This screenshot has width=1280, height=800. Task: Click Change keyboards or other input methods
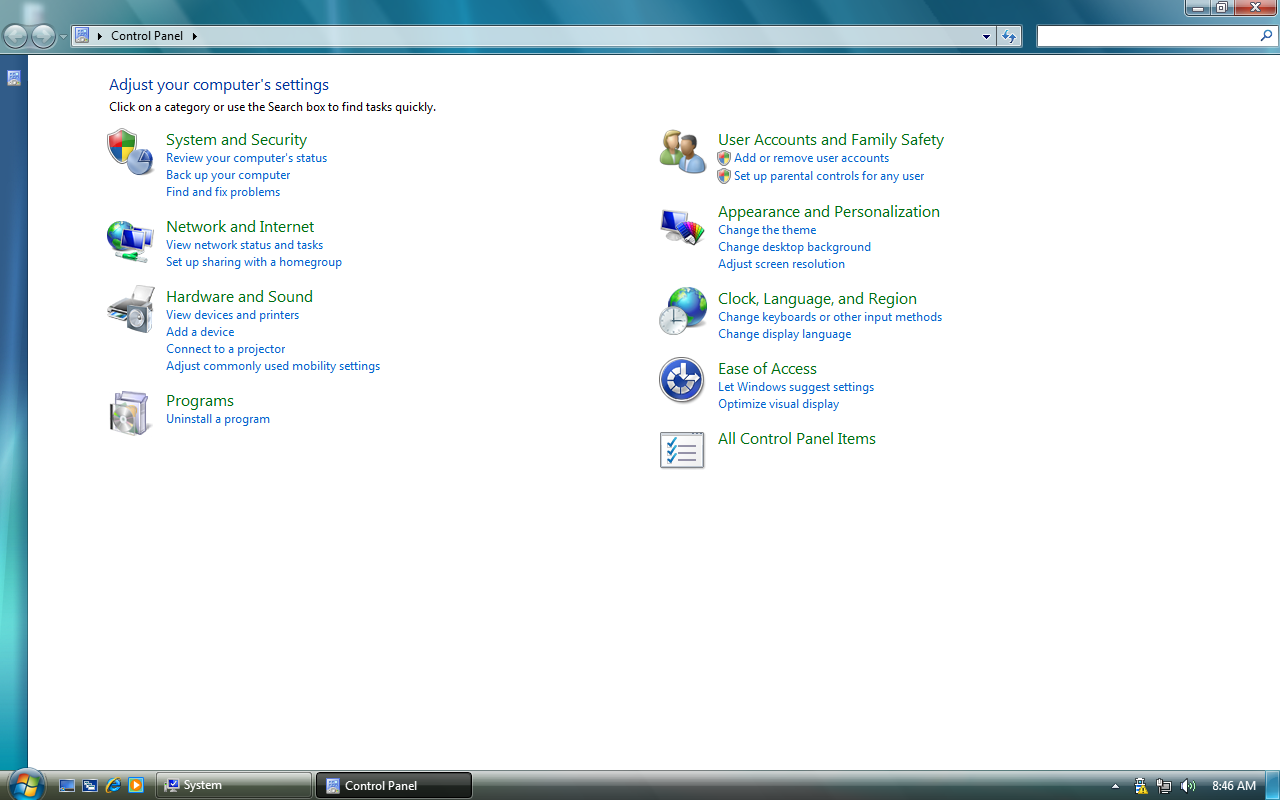(830, 317)
